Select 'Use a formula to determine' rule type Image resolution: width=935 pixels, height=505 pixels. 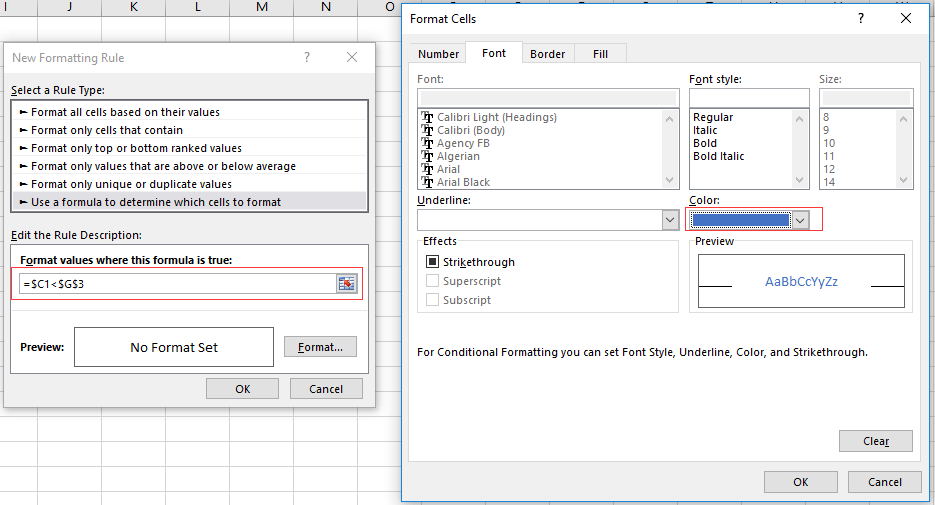(156, 202)
